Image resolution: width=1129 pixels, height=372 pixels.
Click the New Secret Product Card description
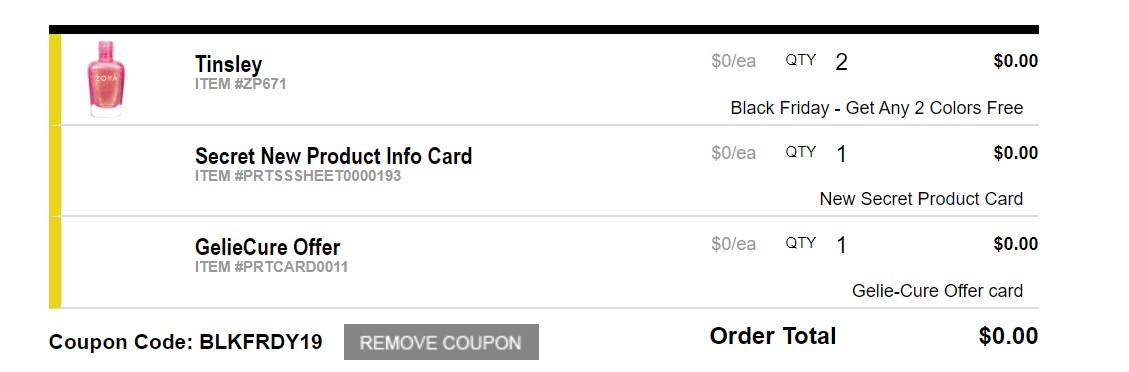[921, 199]
